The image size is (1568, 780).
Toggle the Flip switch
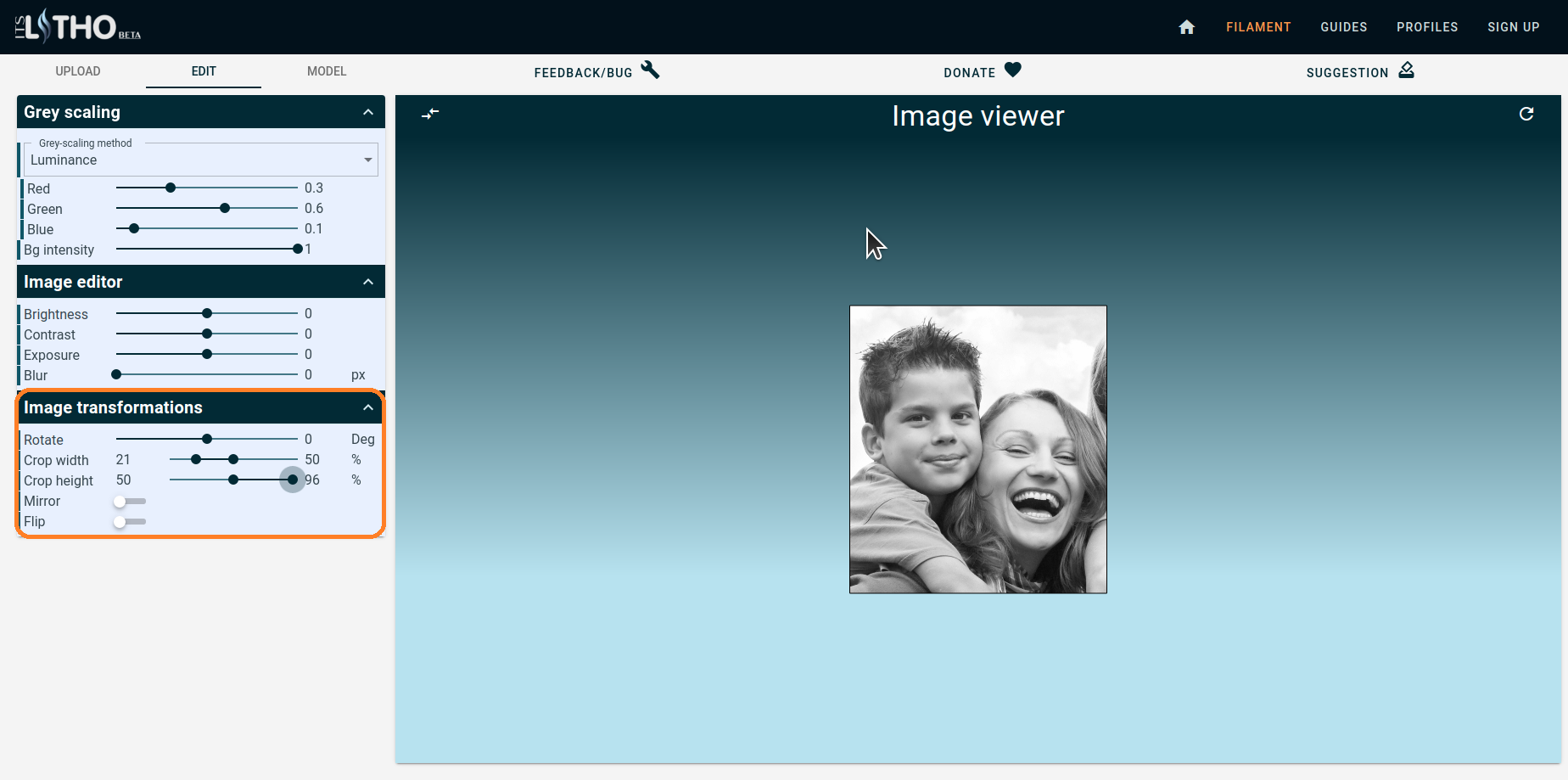130,522
